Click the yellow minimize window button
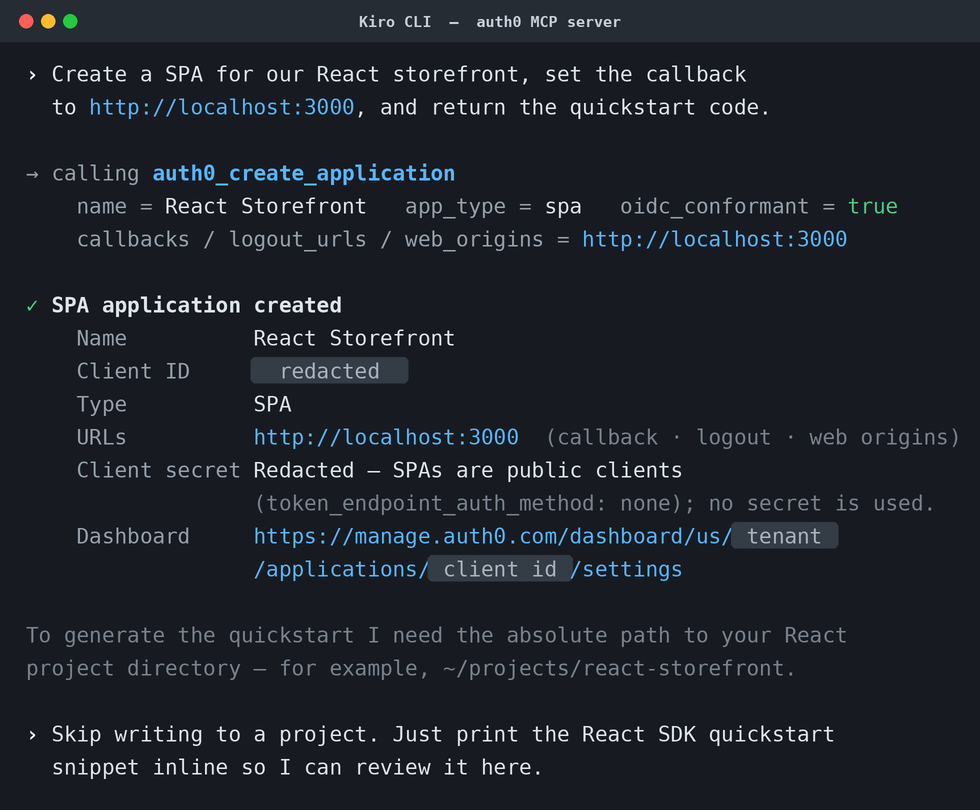The height and width of the screenshot is (810, 980). [x=48, y=21]
